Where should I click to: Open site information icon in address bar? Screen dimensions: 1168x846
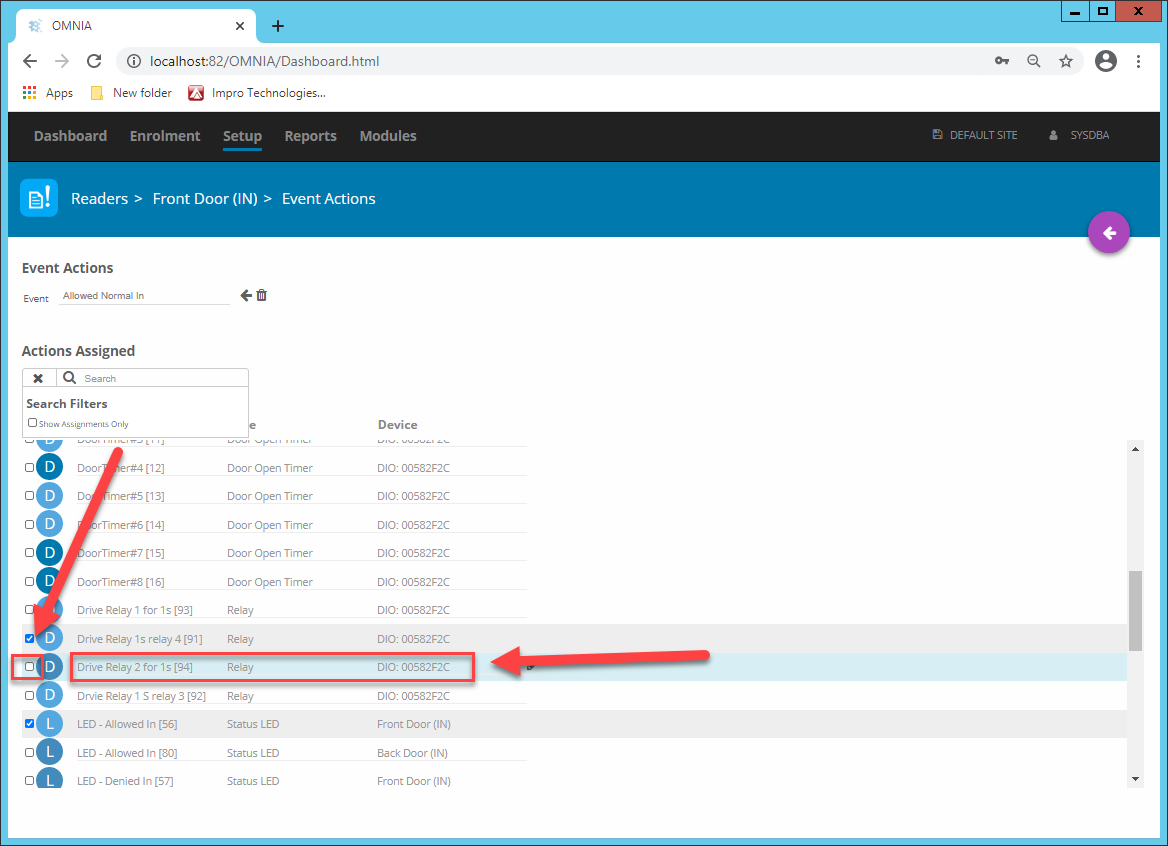[133, 61]
